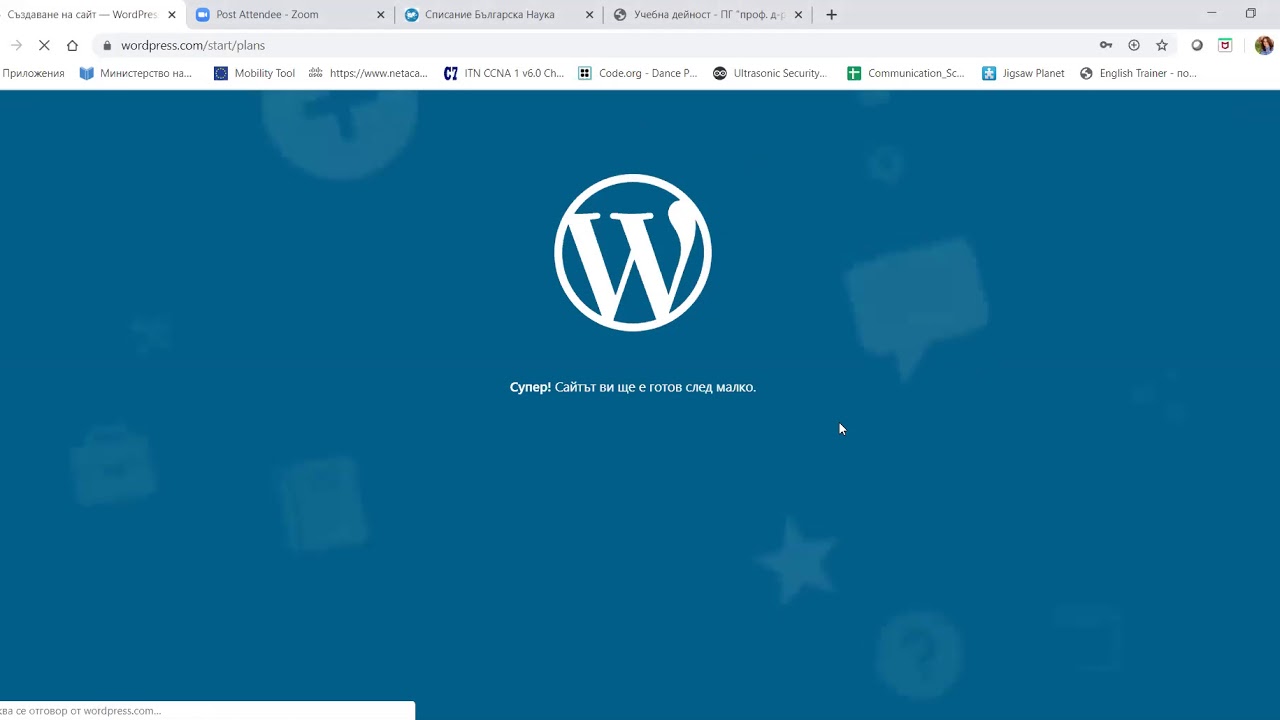Open the user profile avatar
The image size is (1280, 720).
tap(1264, 45)
